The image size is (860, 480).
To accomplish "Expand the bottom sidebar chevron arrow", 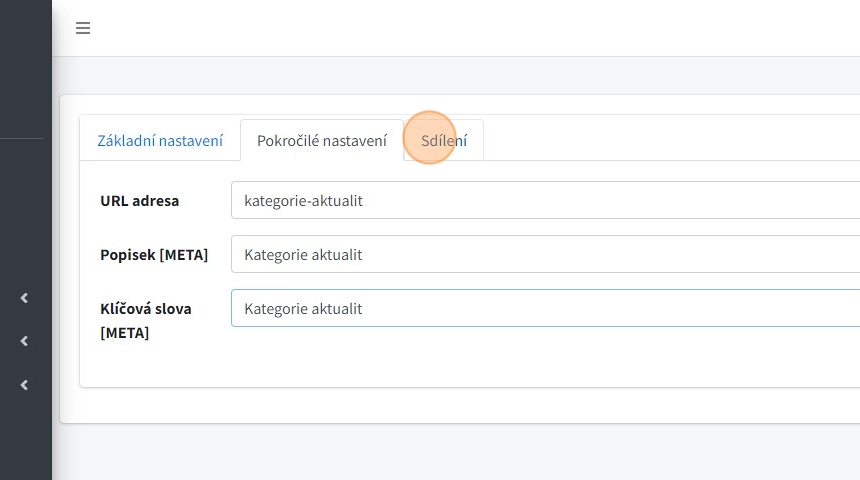I will (24, 385).
